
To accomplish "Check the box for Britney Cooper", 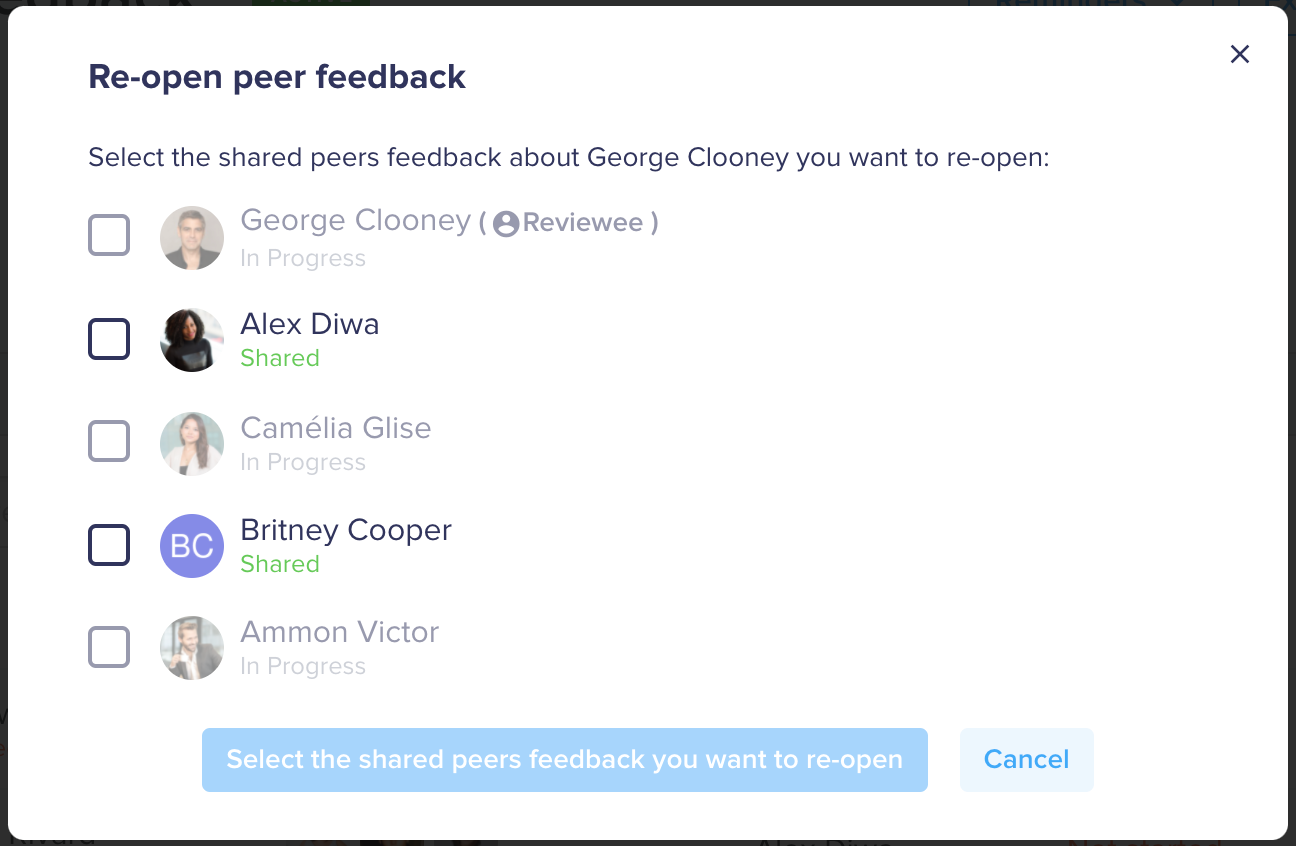I will click(109, 545).
